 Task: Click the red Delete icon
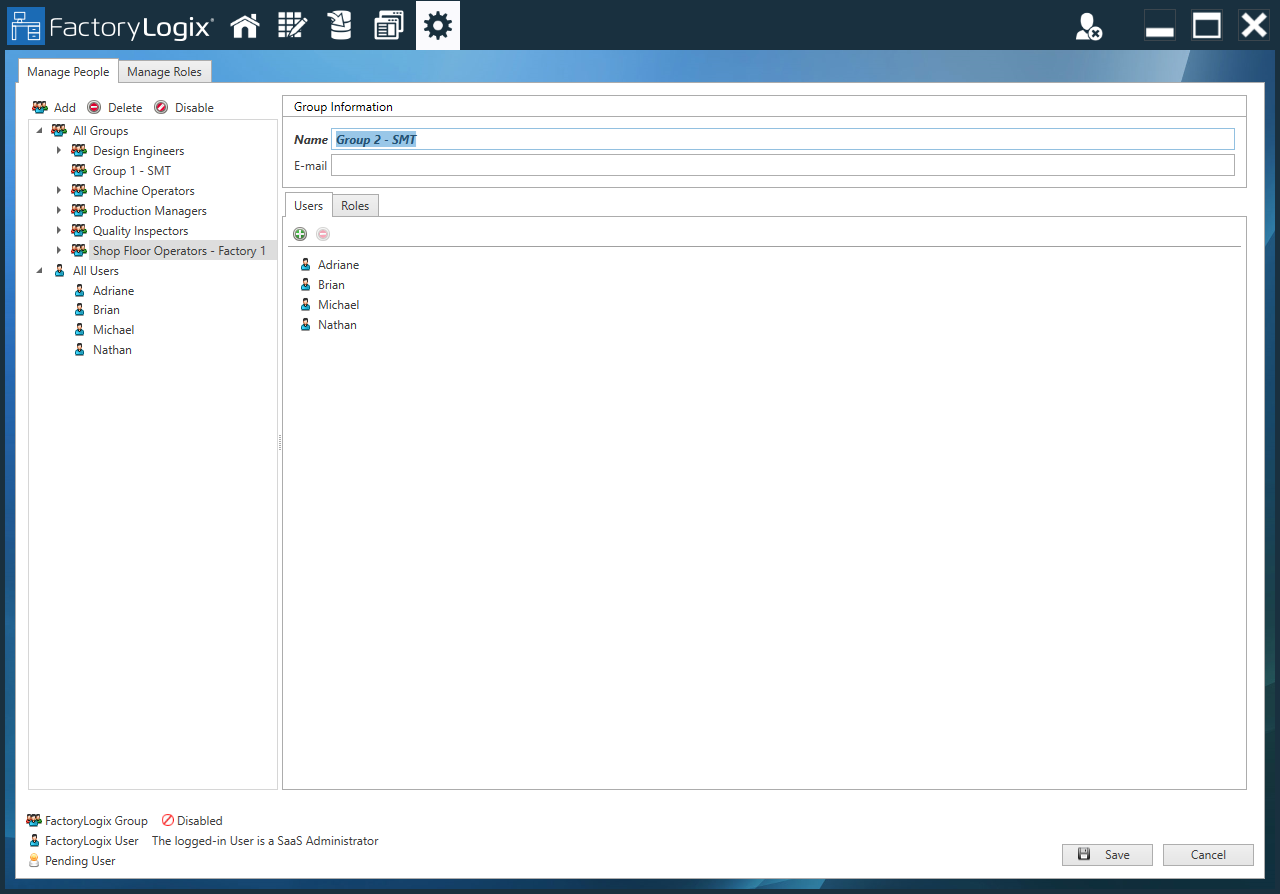click(x=94, y=107)
